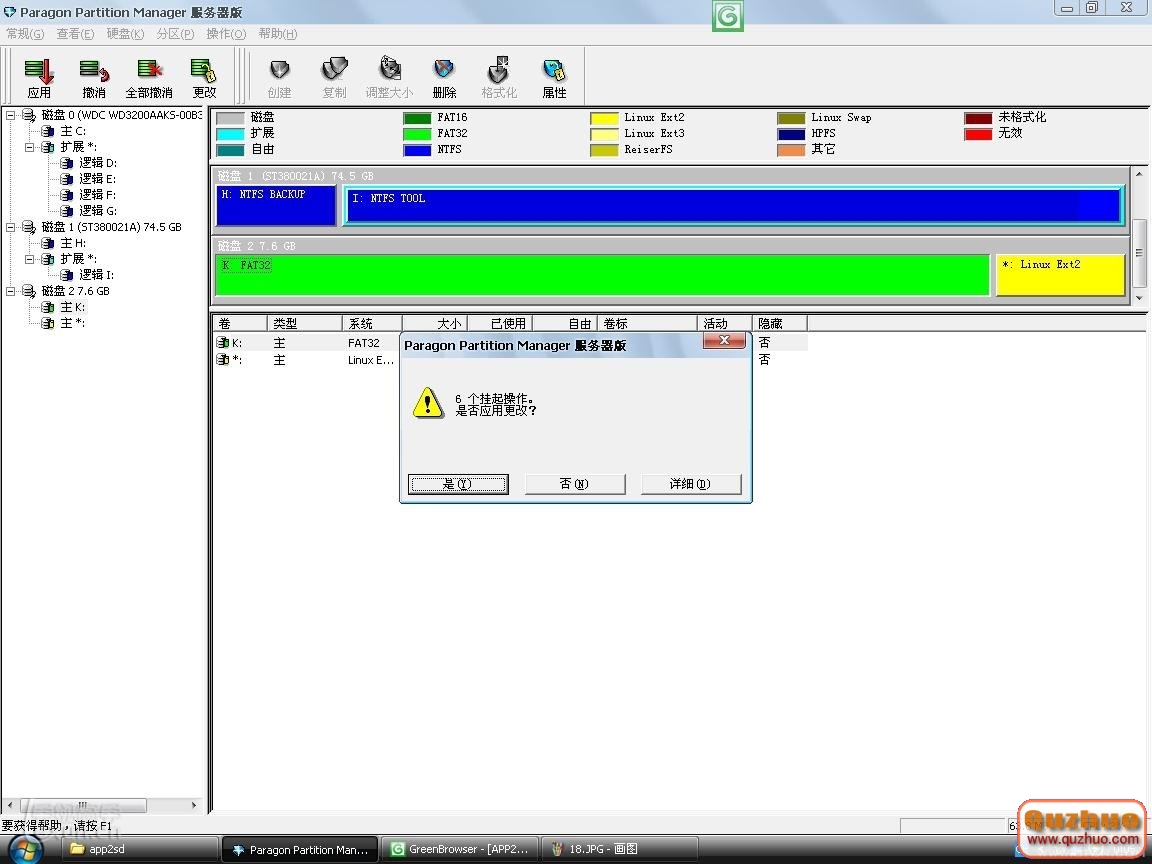Click the 否(N) button in dialog
This screenshot has width=1152, height=864.
pos(575,484)
